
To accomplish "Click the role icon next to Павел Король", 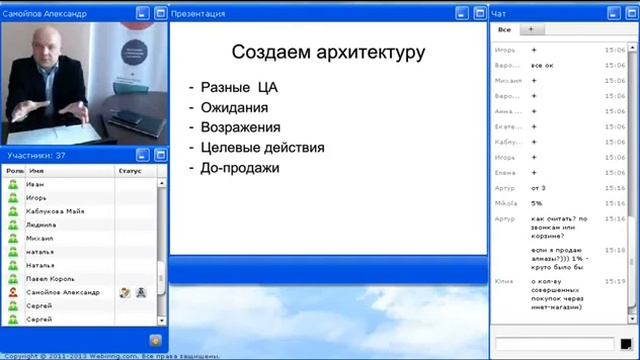I will (x=13, y=279).
